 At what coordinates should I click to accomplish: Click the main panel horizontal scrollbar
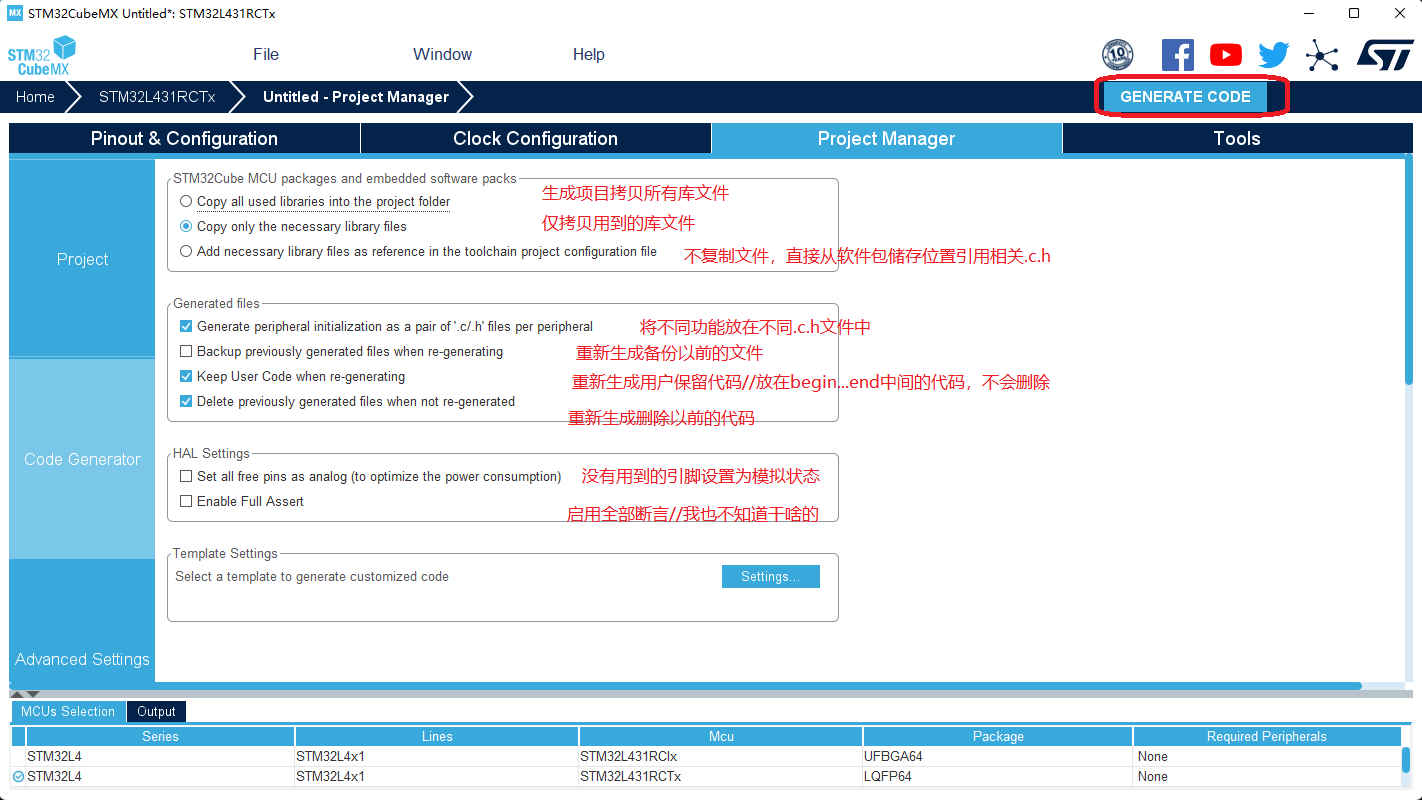click(686, 686)
